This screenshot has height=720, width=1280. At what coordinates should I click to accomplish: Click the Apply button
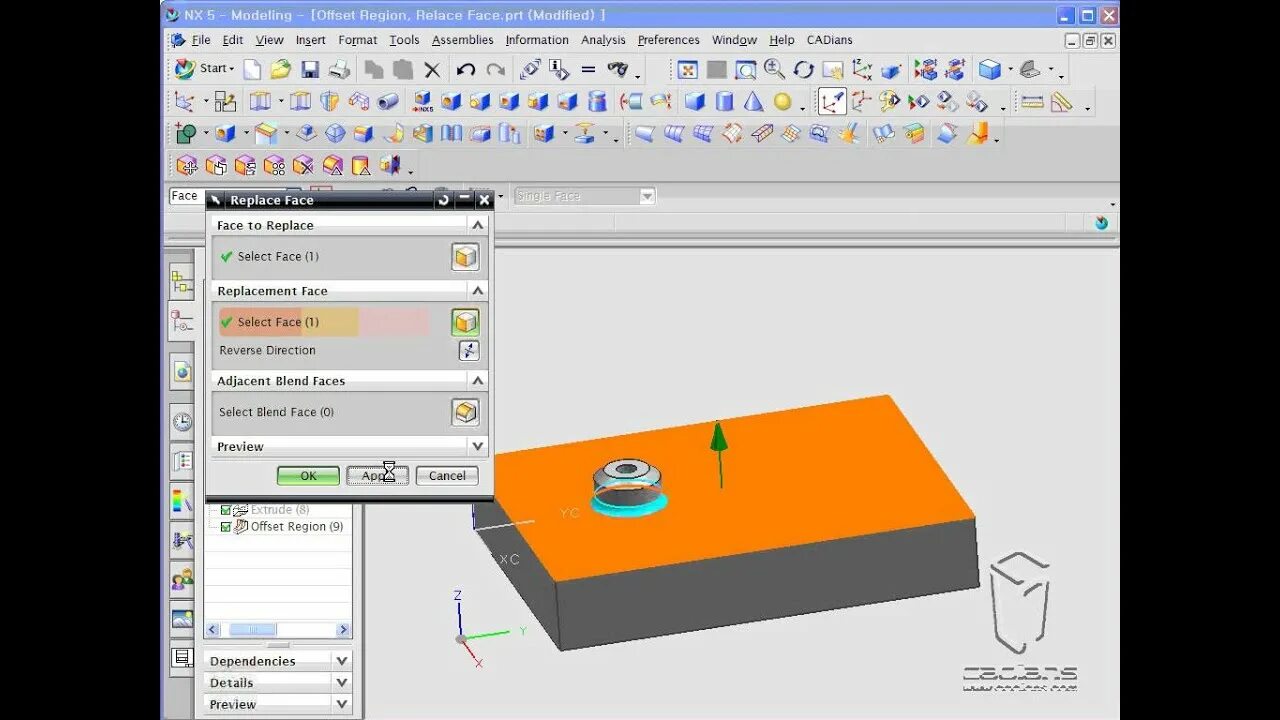pyautogui.click(x=377, y=476)
